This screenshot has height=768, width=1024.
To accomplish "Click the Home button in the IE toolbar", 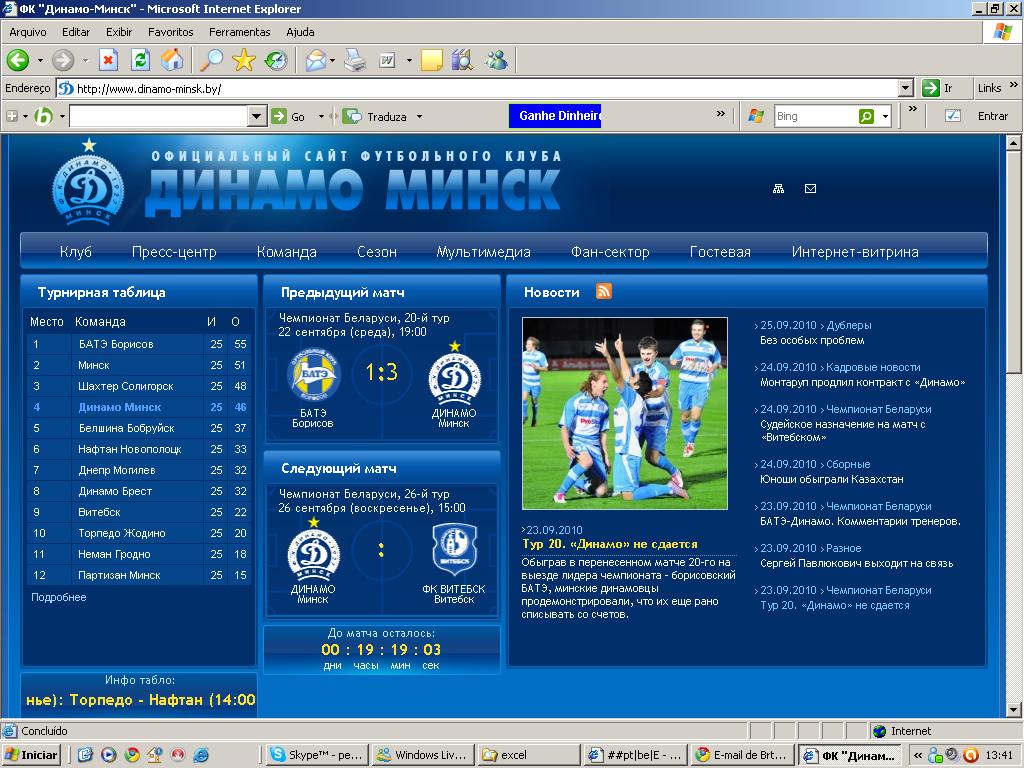I will click(x=172, y=60).
